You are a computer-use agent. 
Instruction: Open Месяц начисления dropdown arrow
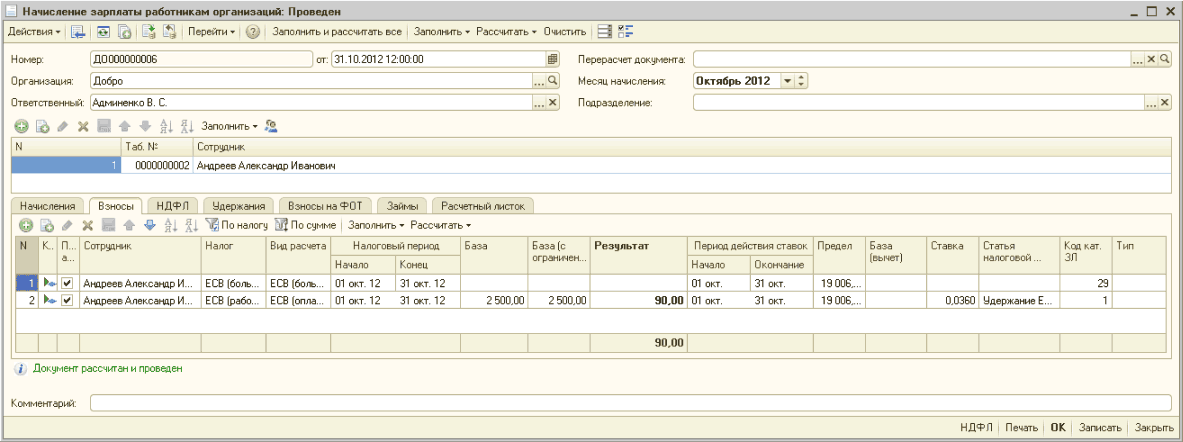(788, 81)
